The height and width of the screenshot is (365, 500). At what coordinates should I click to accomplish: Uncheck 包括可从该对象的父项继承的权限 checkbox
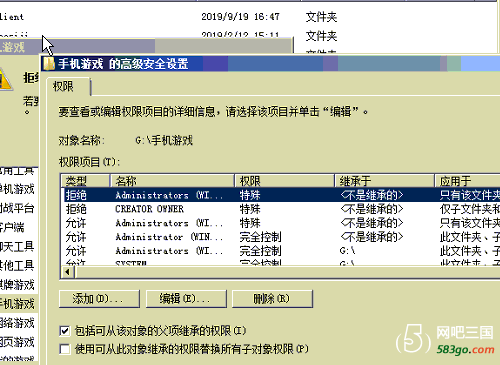(x=65, y=331)
